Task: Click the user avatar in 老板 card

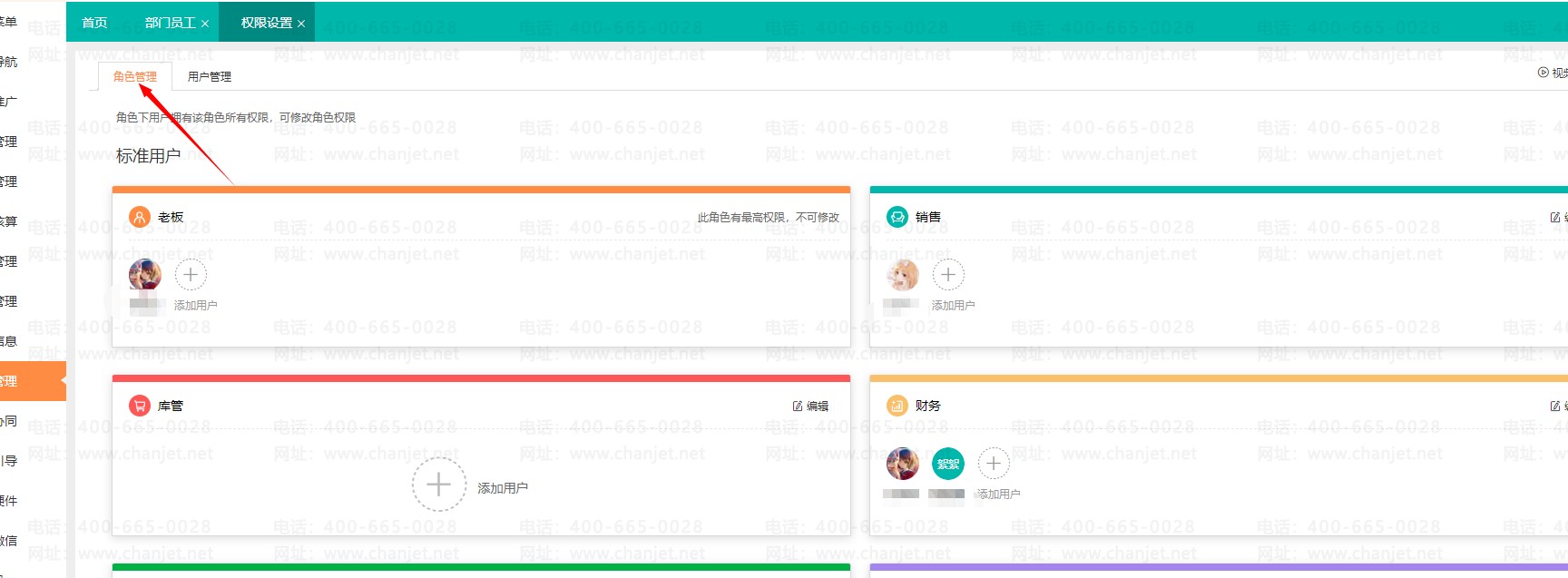Action: (145, 275)
